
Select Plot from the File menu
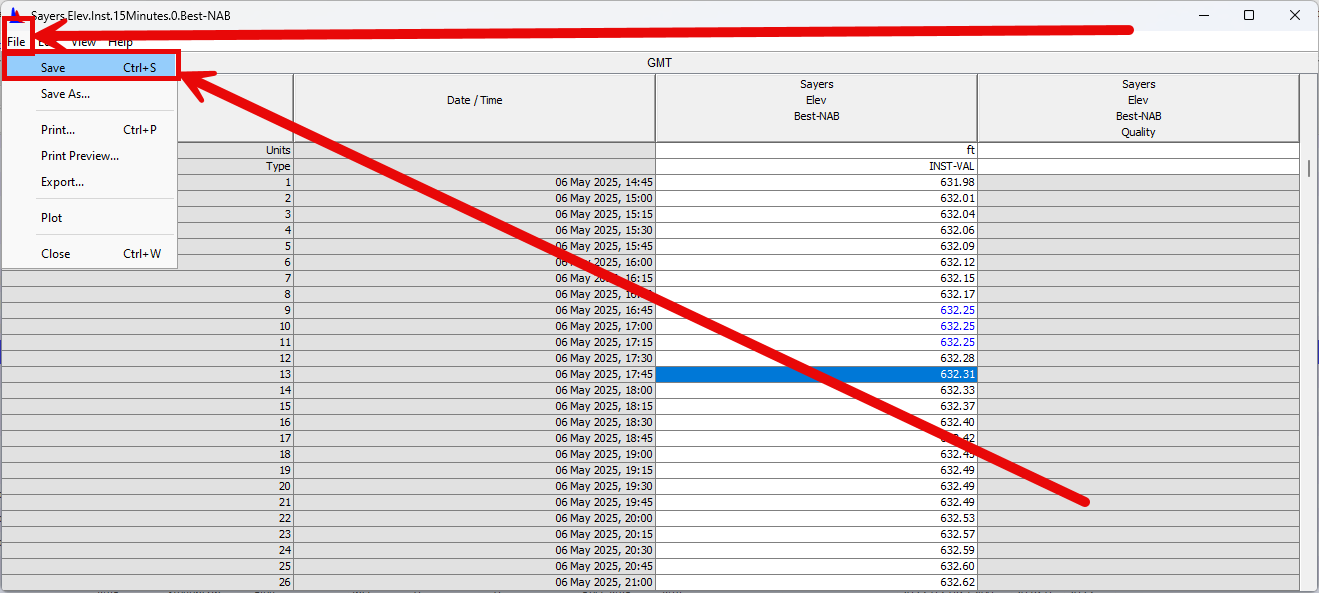[x=52, y=218]
